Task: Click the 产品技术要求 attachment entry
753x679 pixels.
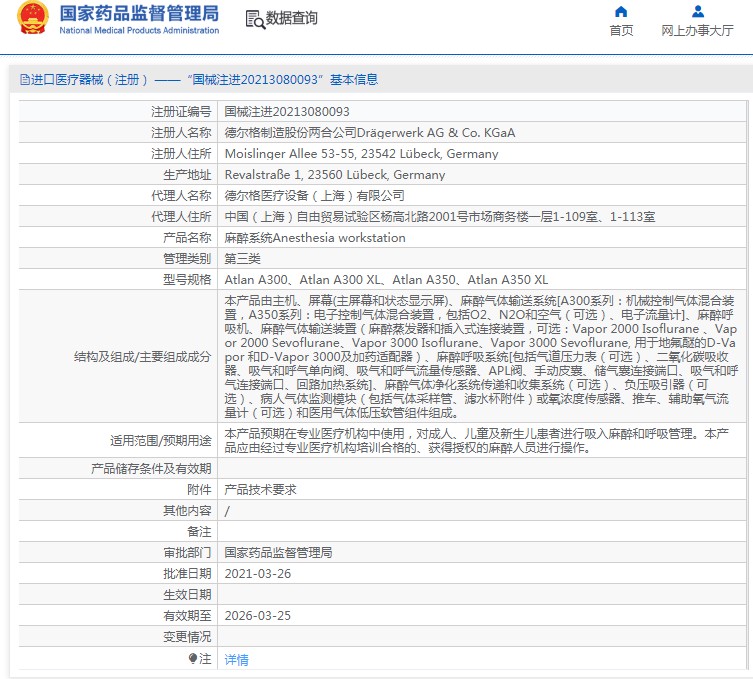Action: [260, 490]
